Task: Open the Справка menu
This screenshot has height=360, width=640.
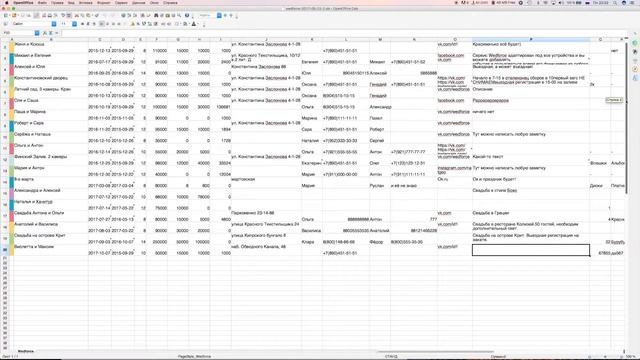Action: (x=170, y=3)
